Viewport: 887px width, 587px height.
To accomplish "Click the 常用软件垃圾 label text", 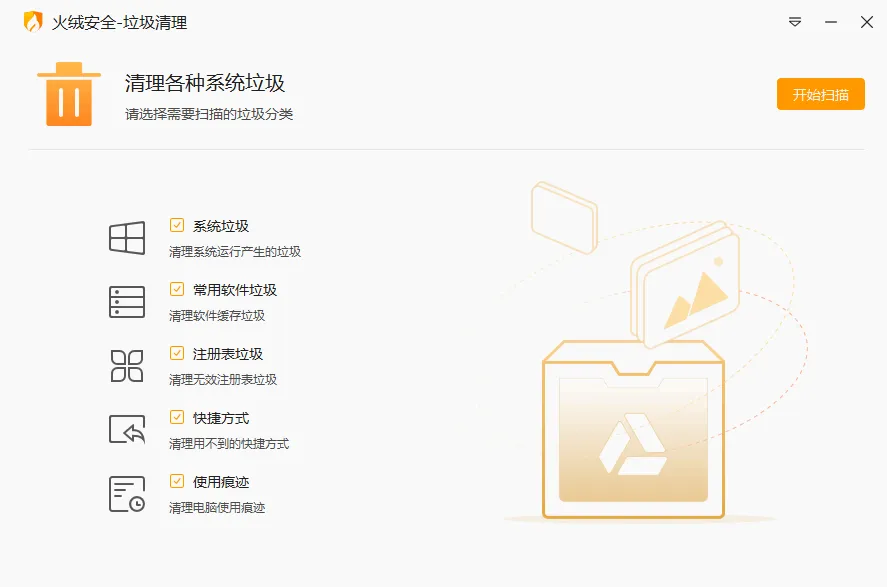I will point(235,290).
